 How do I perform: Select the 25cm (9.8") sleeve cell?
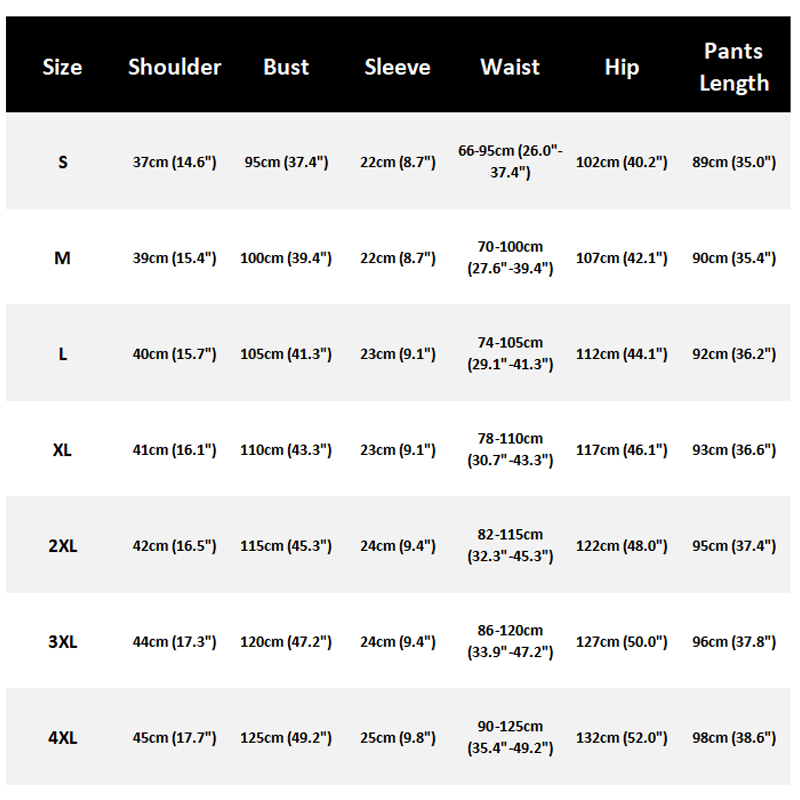point(397,738)
